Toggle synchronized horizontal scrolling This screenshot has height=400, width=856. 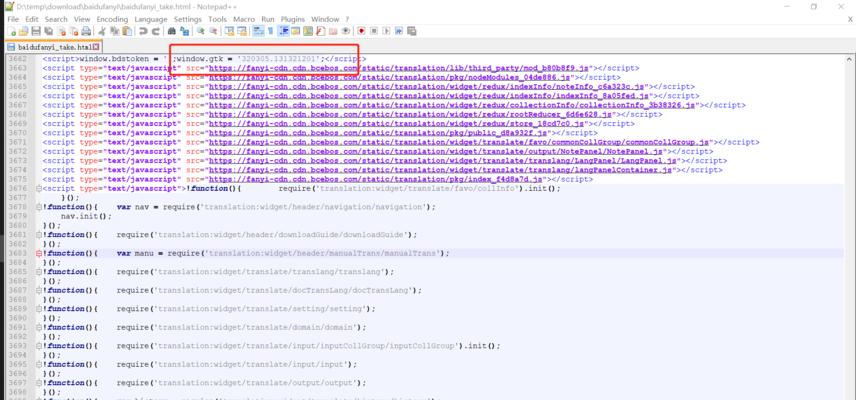click(241, 31)
